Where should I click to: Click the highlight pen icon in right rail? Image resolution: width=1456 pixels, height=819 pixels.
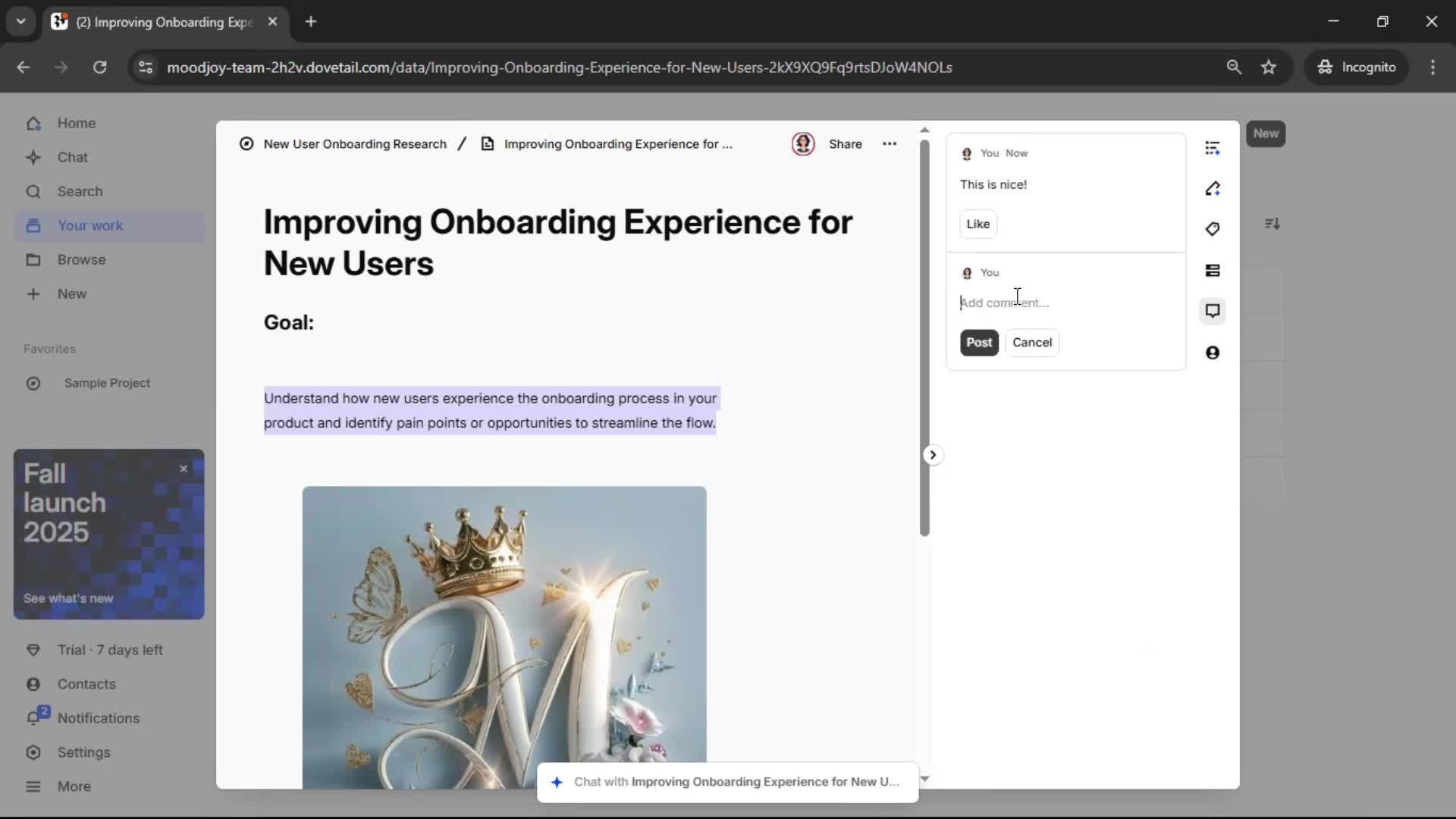[1212, 189]
